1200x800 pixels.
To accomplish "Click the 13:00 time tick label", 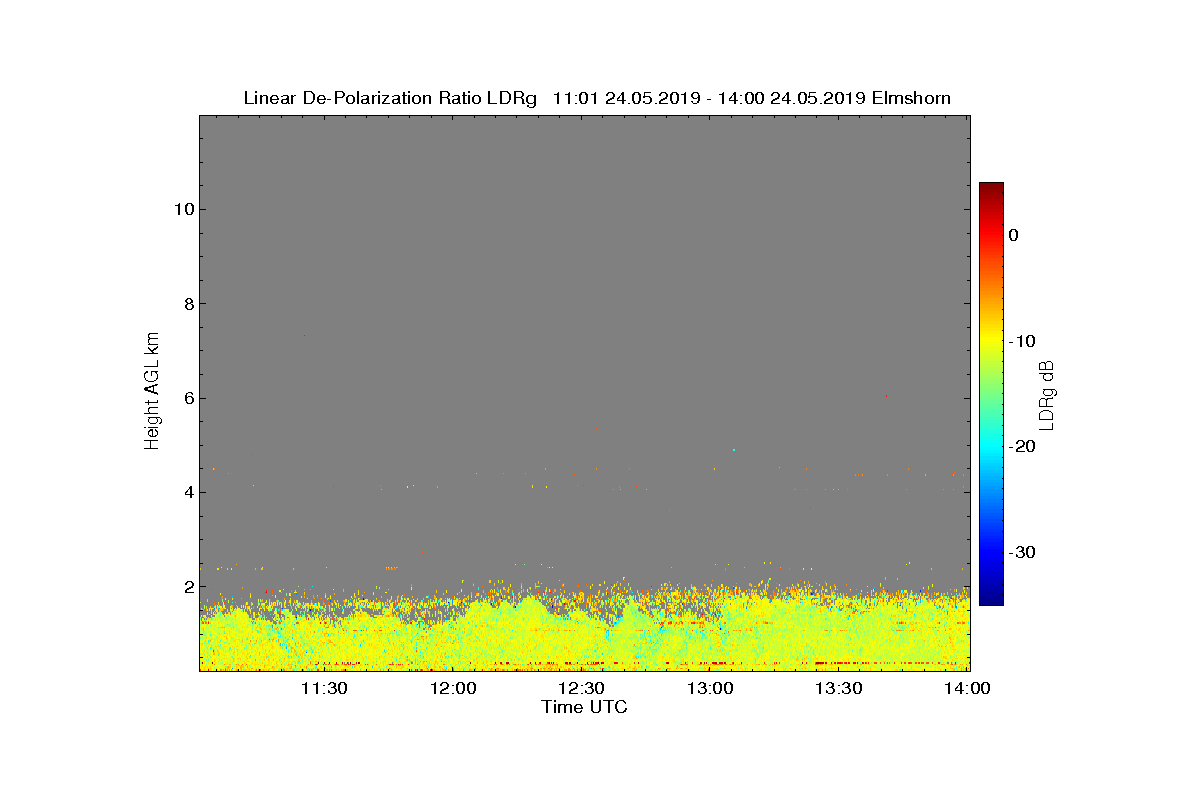I will point(710,689).
